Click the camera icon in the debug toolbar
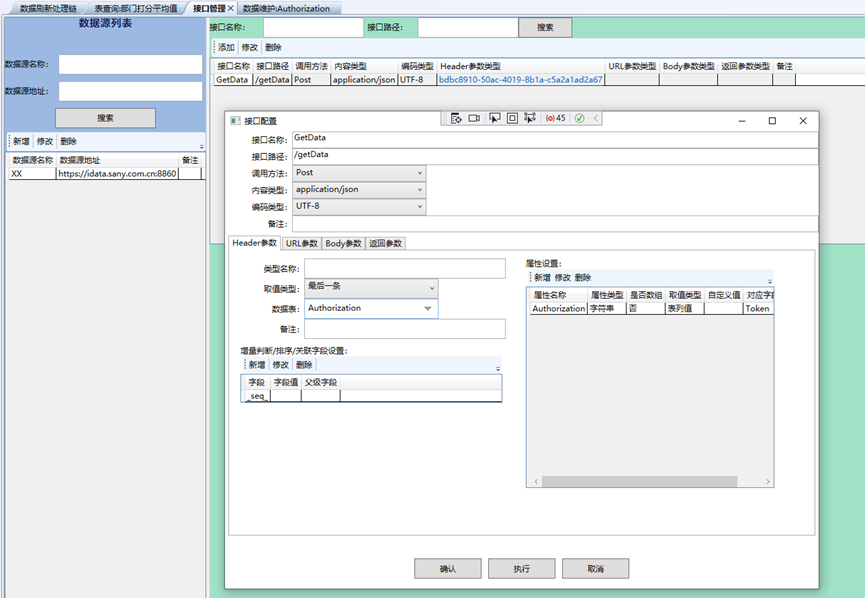The height and width of the screenshot is (598, 865). point(474,118)
